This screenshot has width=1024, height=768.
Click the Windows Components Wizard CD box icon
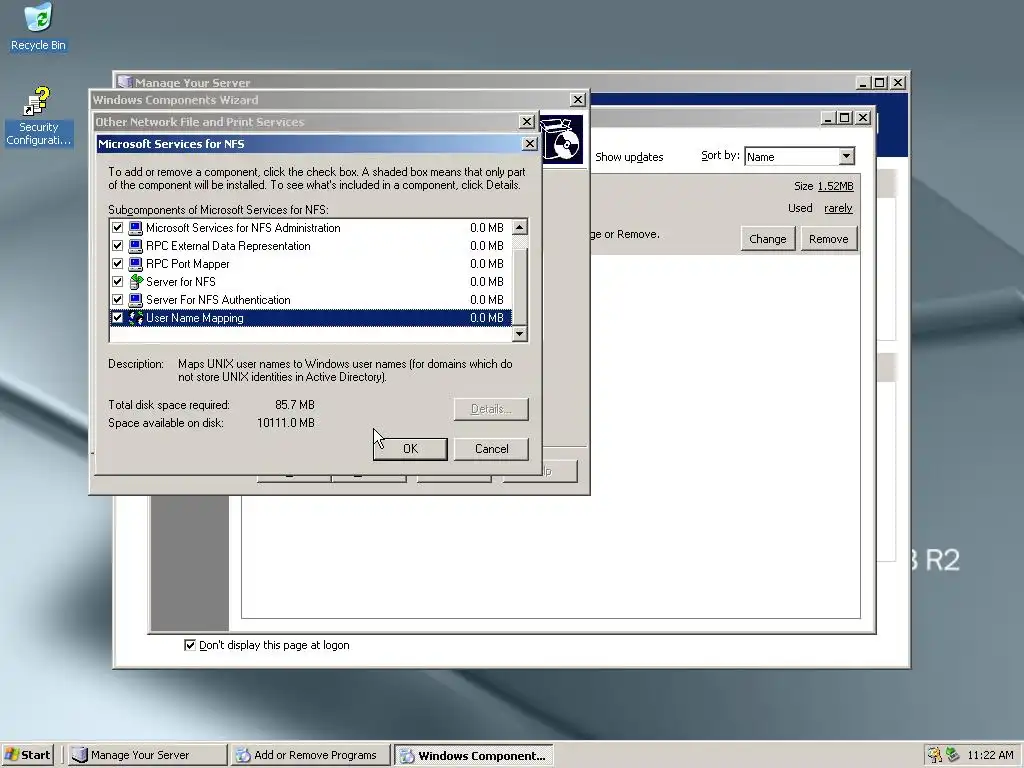pyautogui.click(x=562, y=140)
